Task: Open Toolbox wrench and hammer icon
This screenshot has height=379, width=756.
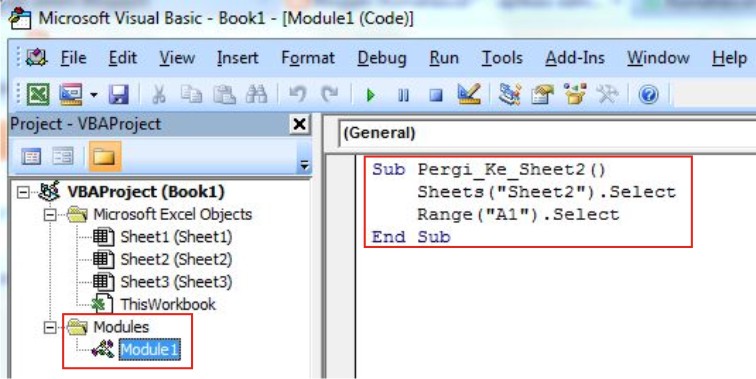Action: tap(608, 94)
